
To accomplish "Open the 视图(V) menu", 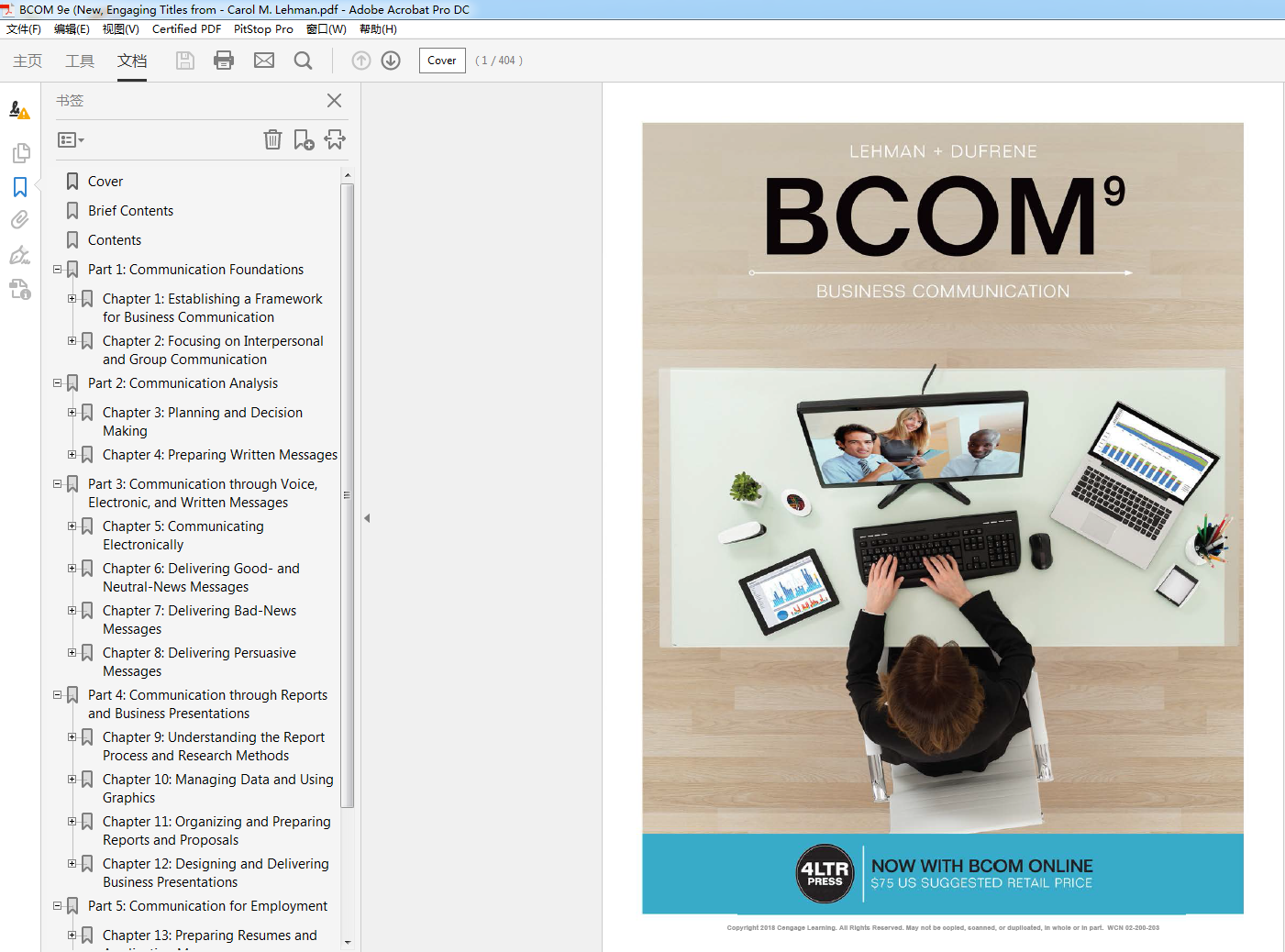I will 121,29.
